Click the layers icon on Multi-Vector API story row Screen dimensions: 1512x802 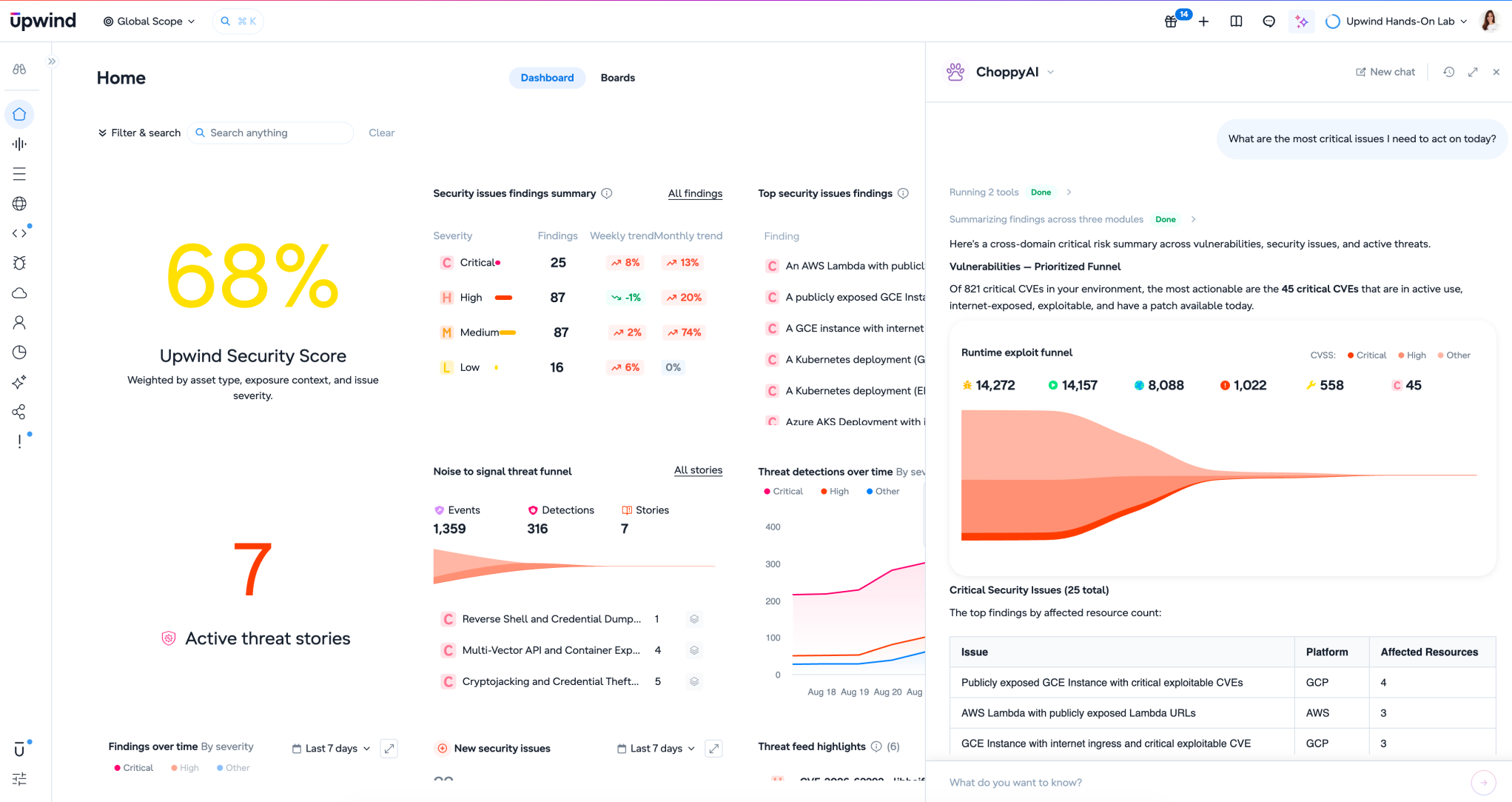point(694,650)
